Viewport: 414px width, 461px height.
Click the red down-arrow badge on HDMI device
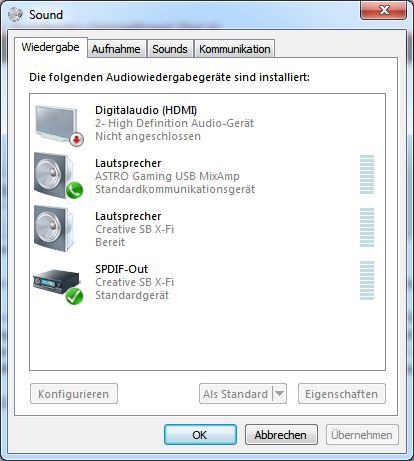(x=77, y=140)
